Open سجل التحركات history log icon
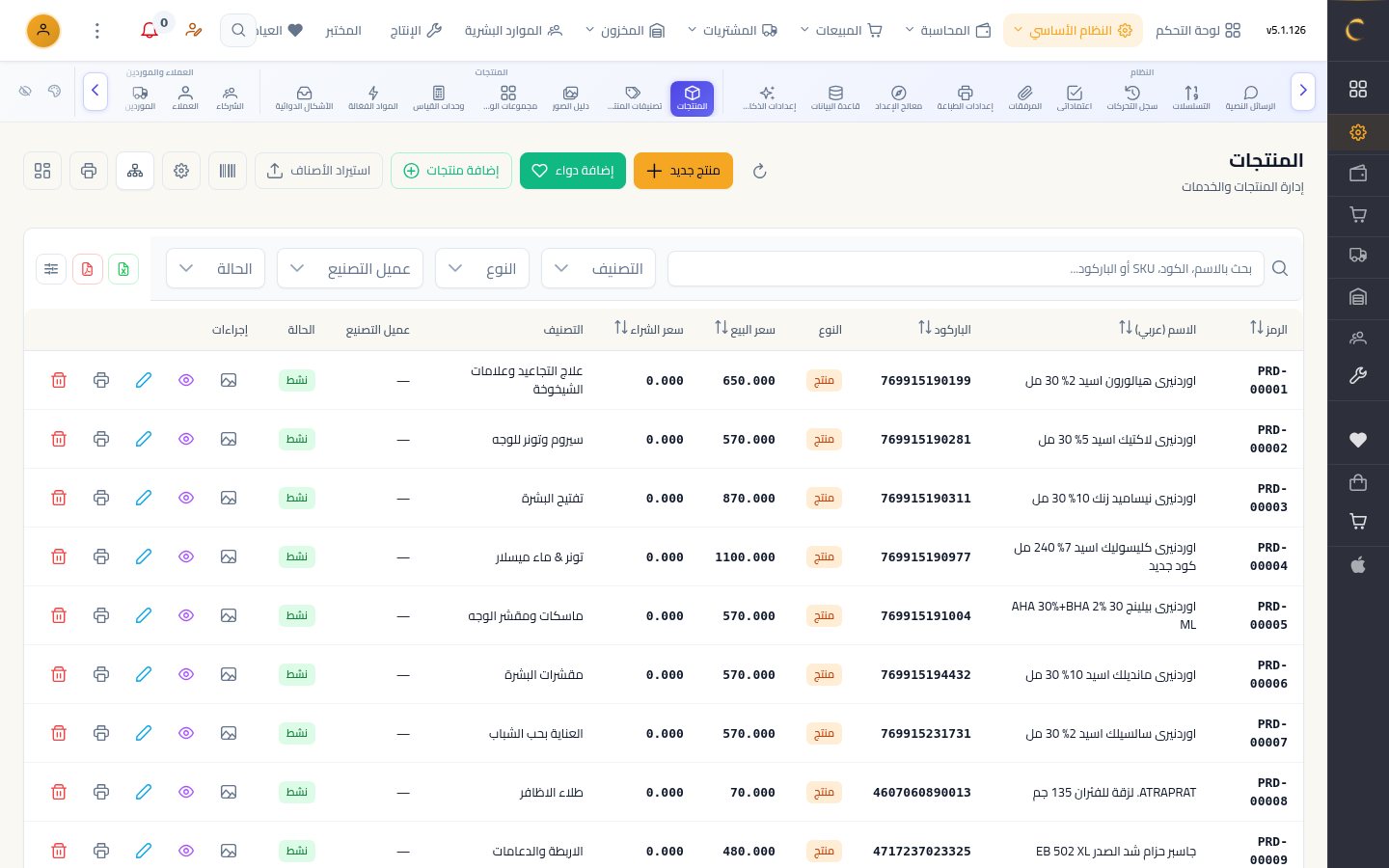This screenshot has width=1389, height=868. point(1132,98)
